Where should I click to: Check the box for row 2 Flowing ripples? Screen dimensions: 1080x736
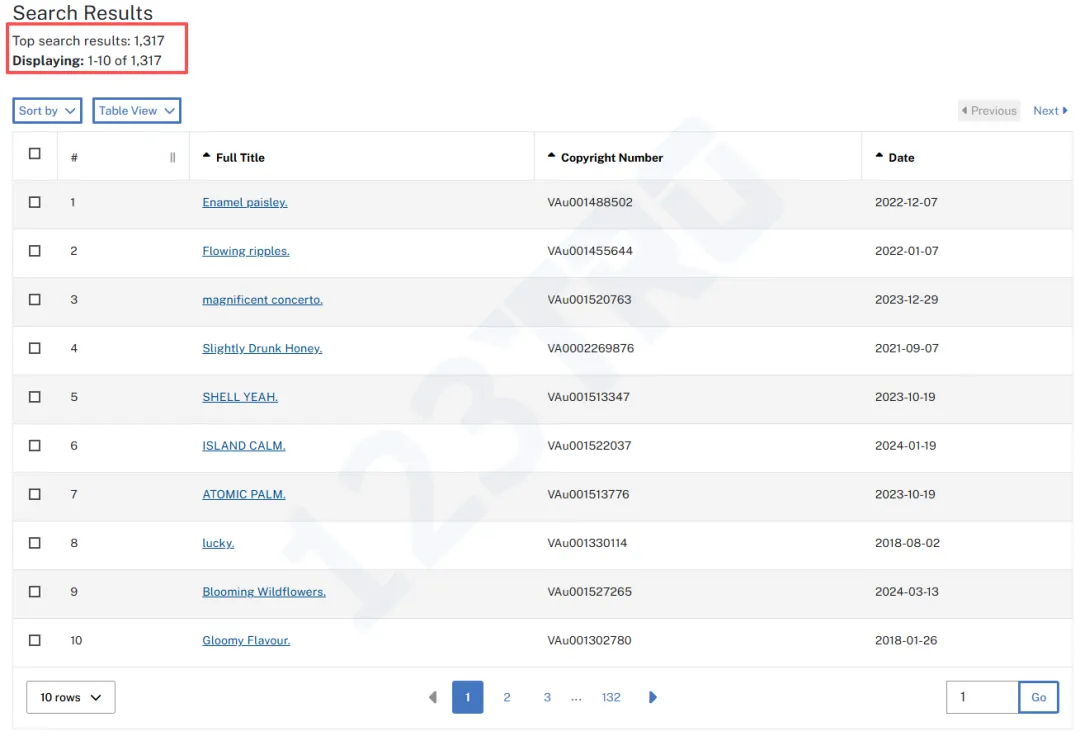point(34,251)
